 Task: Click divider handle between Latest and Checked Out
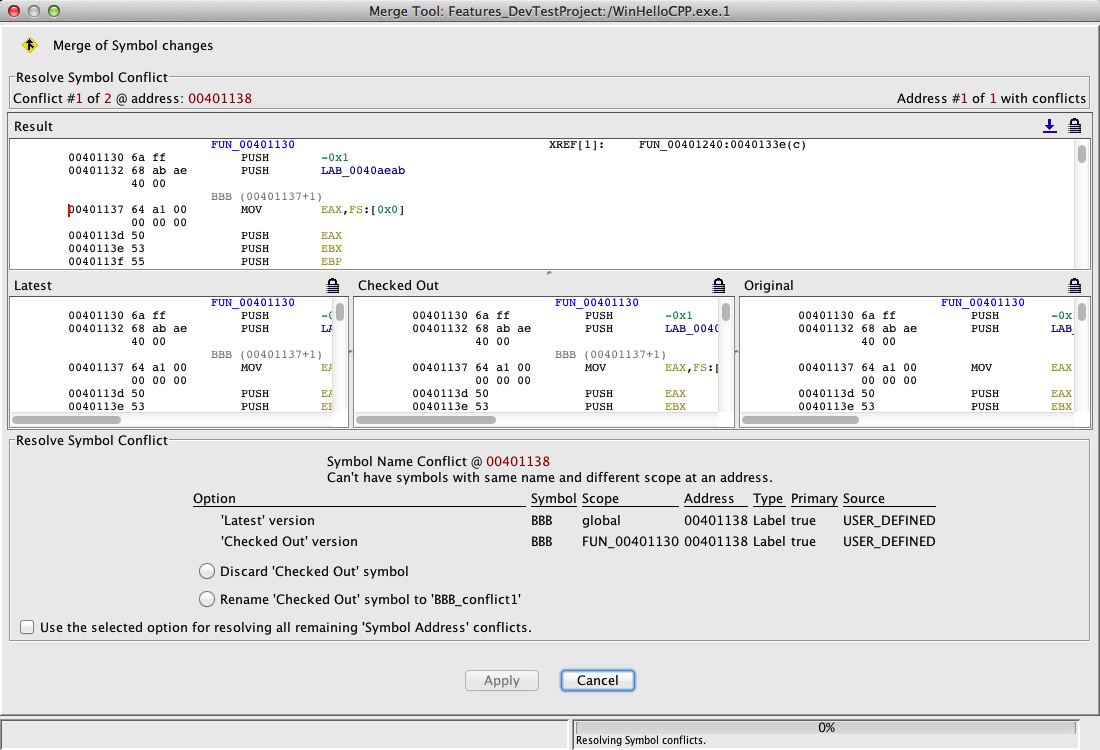[351, 352]
